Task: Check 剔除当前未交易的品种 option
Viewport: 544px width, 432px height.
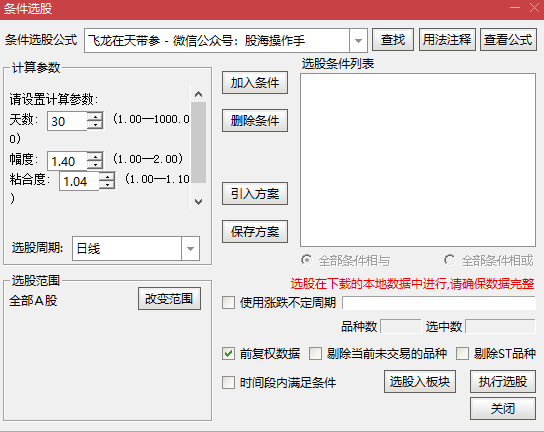Action: point(315,354)
